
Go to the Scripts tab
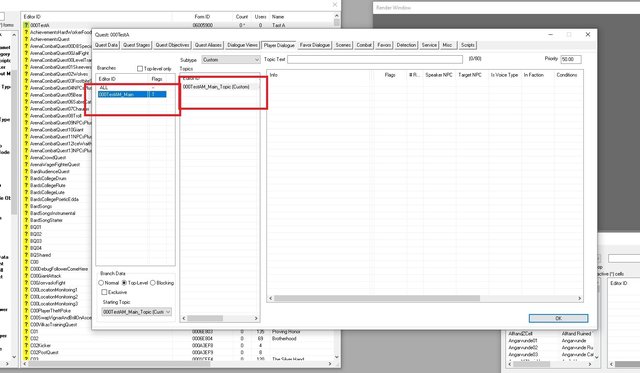point(468,45)
